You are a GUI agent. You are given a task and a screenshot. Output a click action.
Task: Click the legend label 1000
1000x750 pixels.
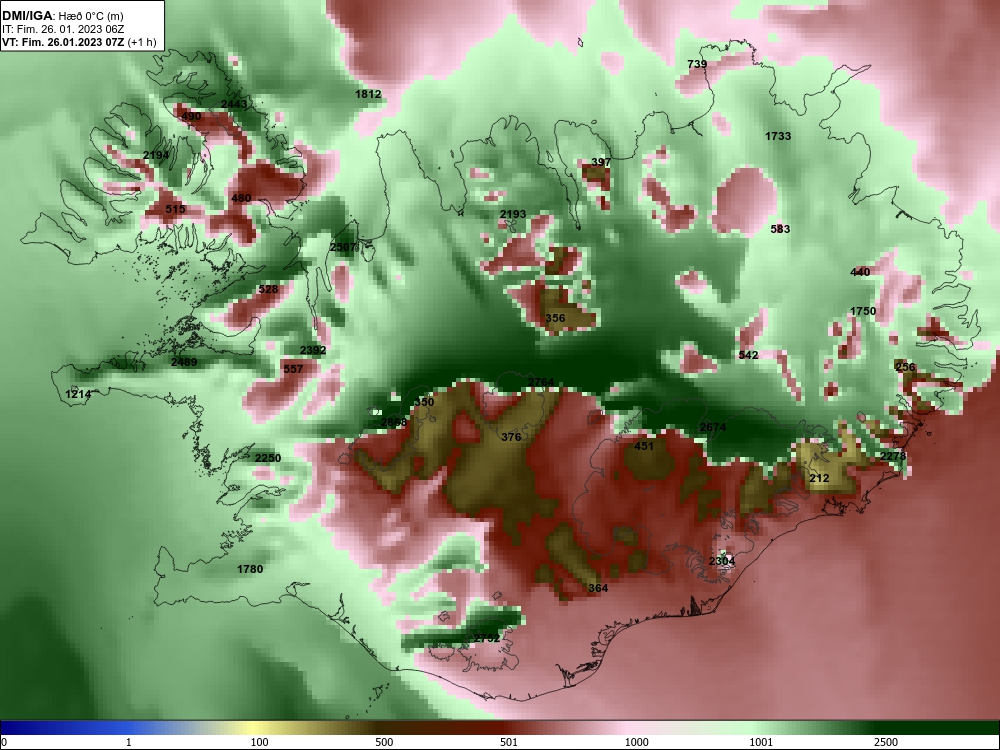[636, 742]
